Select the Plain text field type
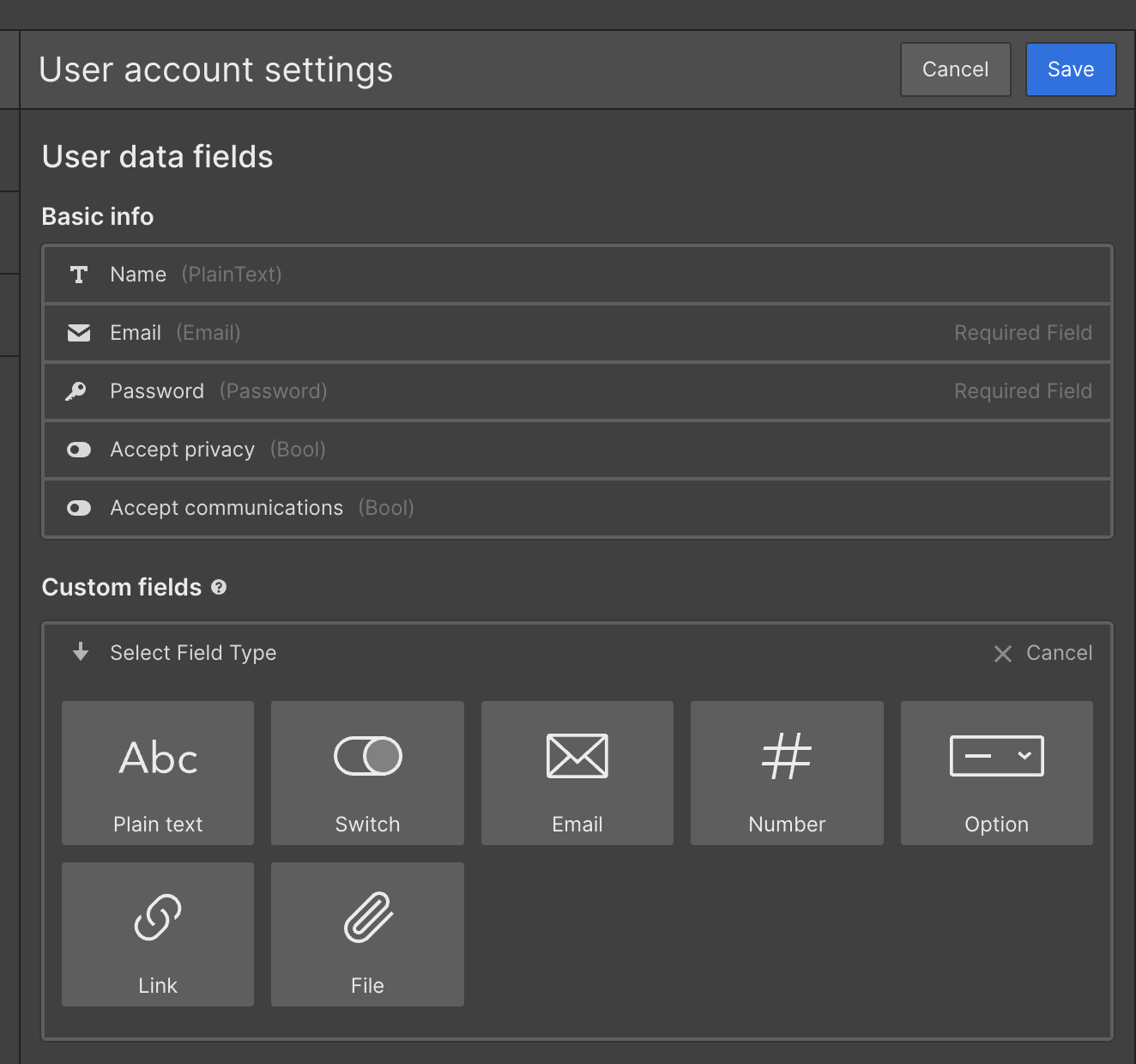 click(x=158, y=773)
